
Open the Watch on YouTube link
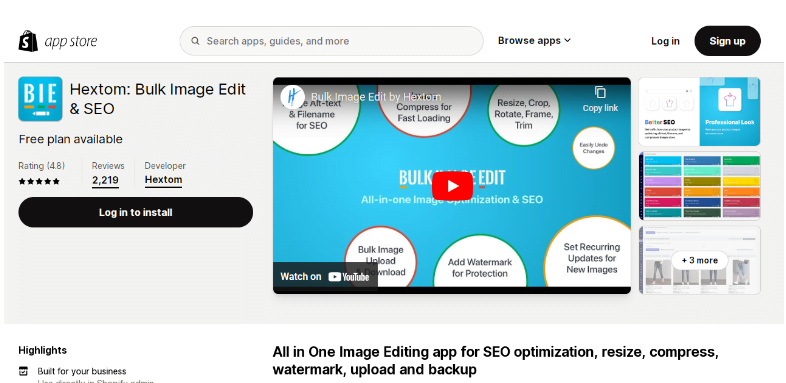click(x=325, y=277)
